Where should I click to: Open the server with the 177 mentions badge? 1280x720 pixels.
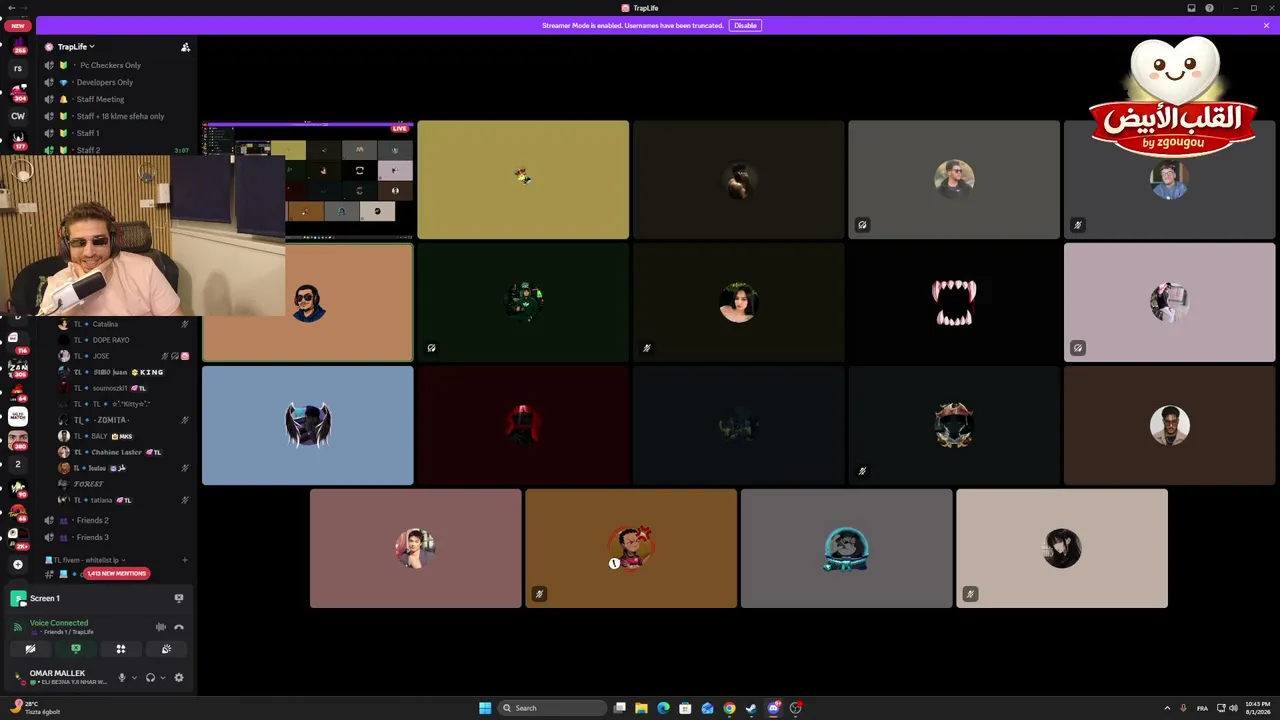pyautogui.click(x=17, y=139)
